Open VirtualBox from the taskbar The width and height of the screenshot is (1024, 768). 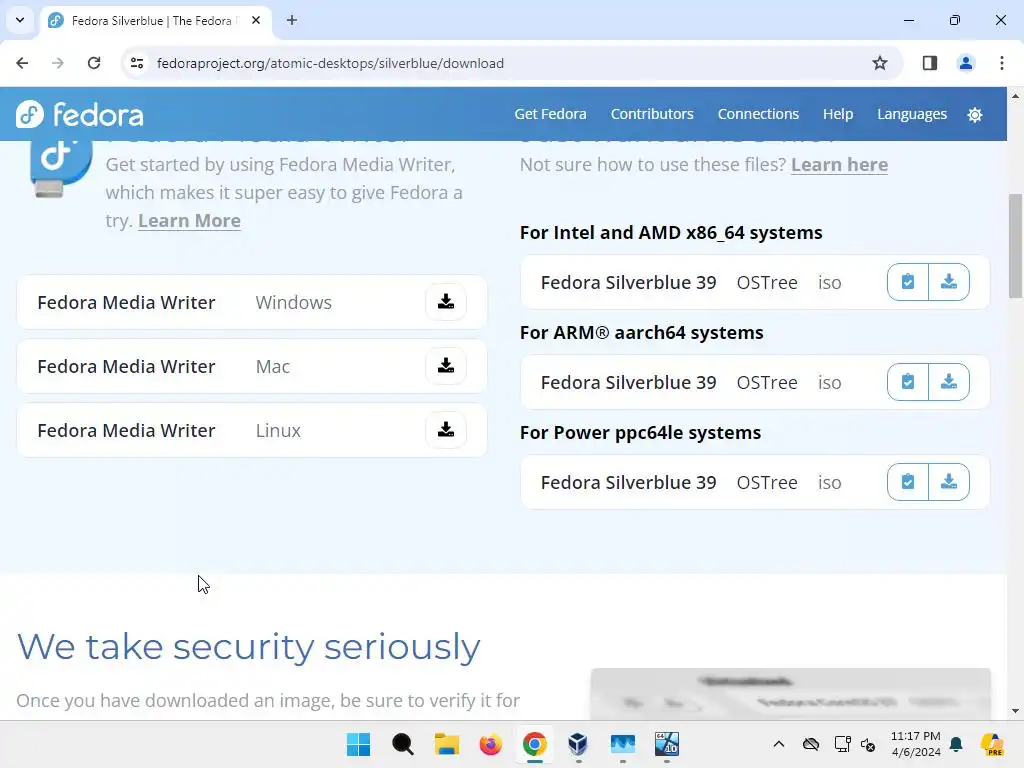point(578,744)
